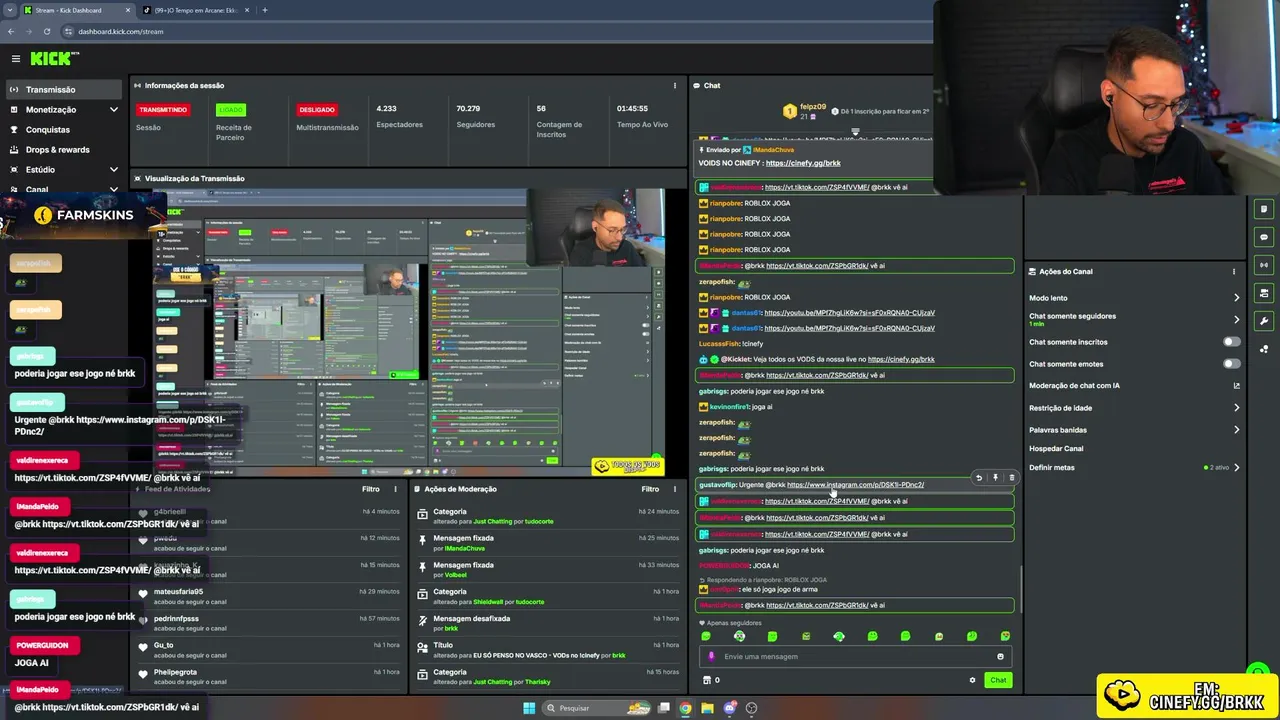Open Filtro in Ações de Moderação
The height and width of the screenshot is (720, 1280).
click(650, 489)
